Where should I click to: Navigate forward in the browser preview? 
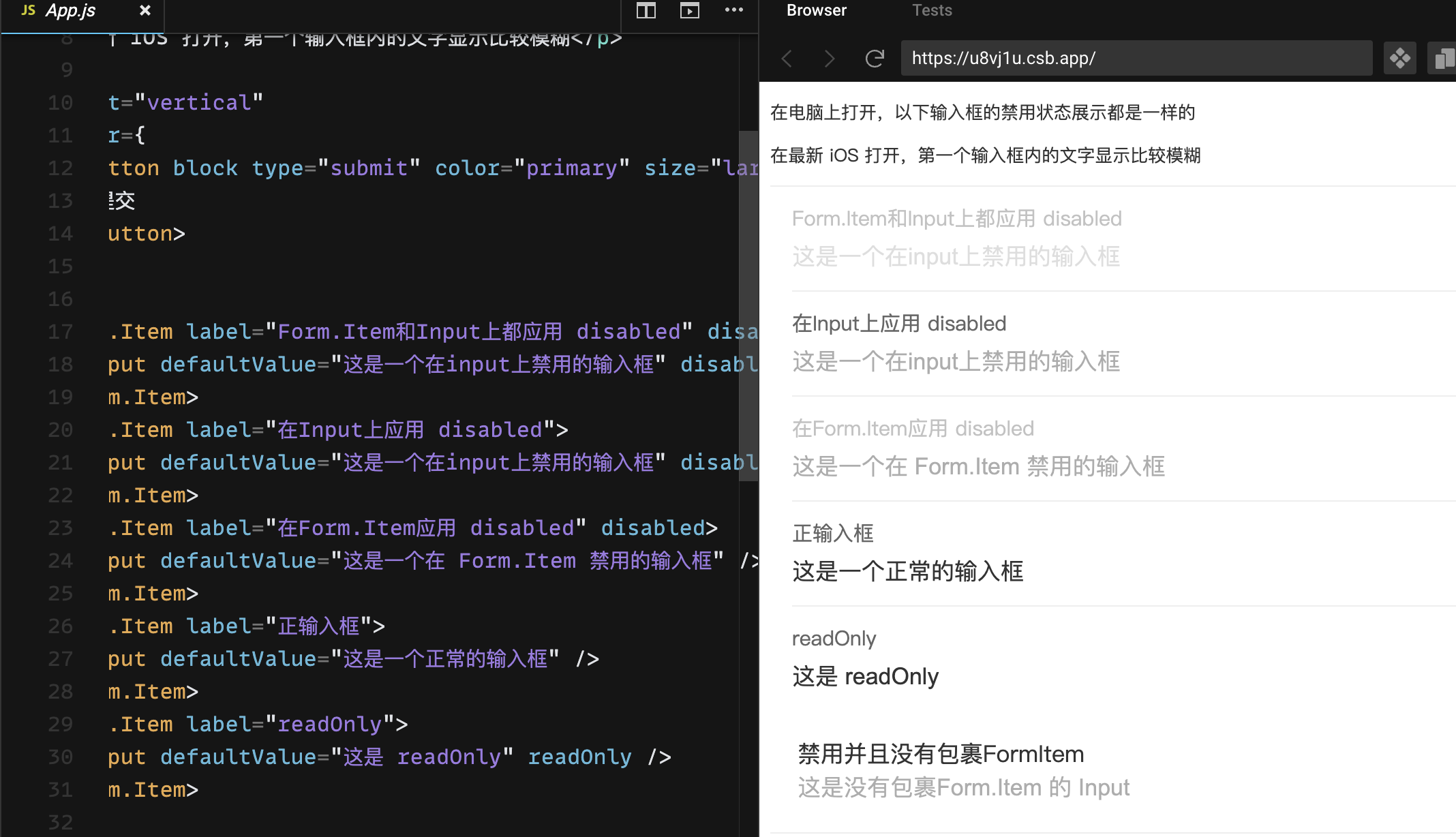click(x=830, y=59)
